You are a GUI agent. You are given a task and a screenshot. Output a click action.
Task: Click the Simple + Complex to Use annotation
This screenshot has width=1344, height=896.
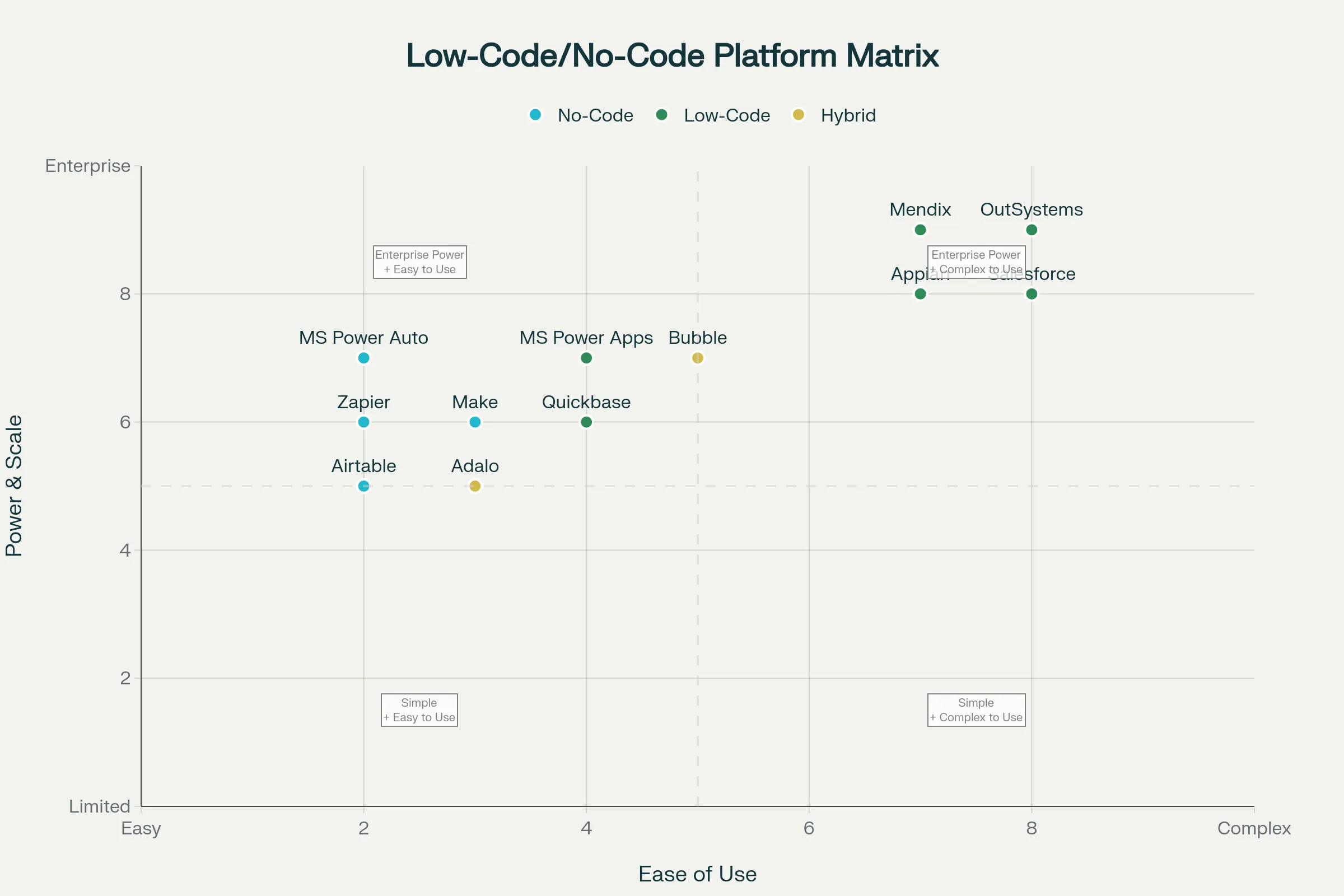click(x=976, y=710)
